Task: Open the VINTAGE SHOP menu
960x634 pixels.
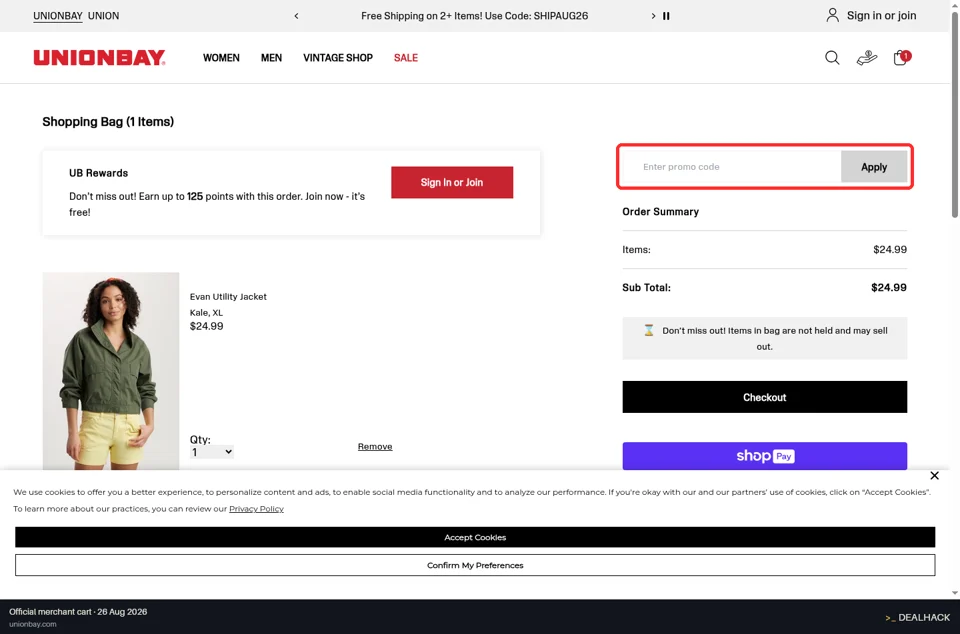Action: pos(338,58)
